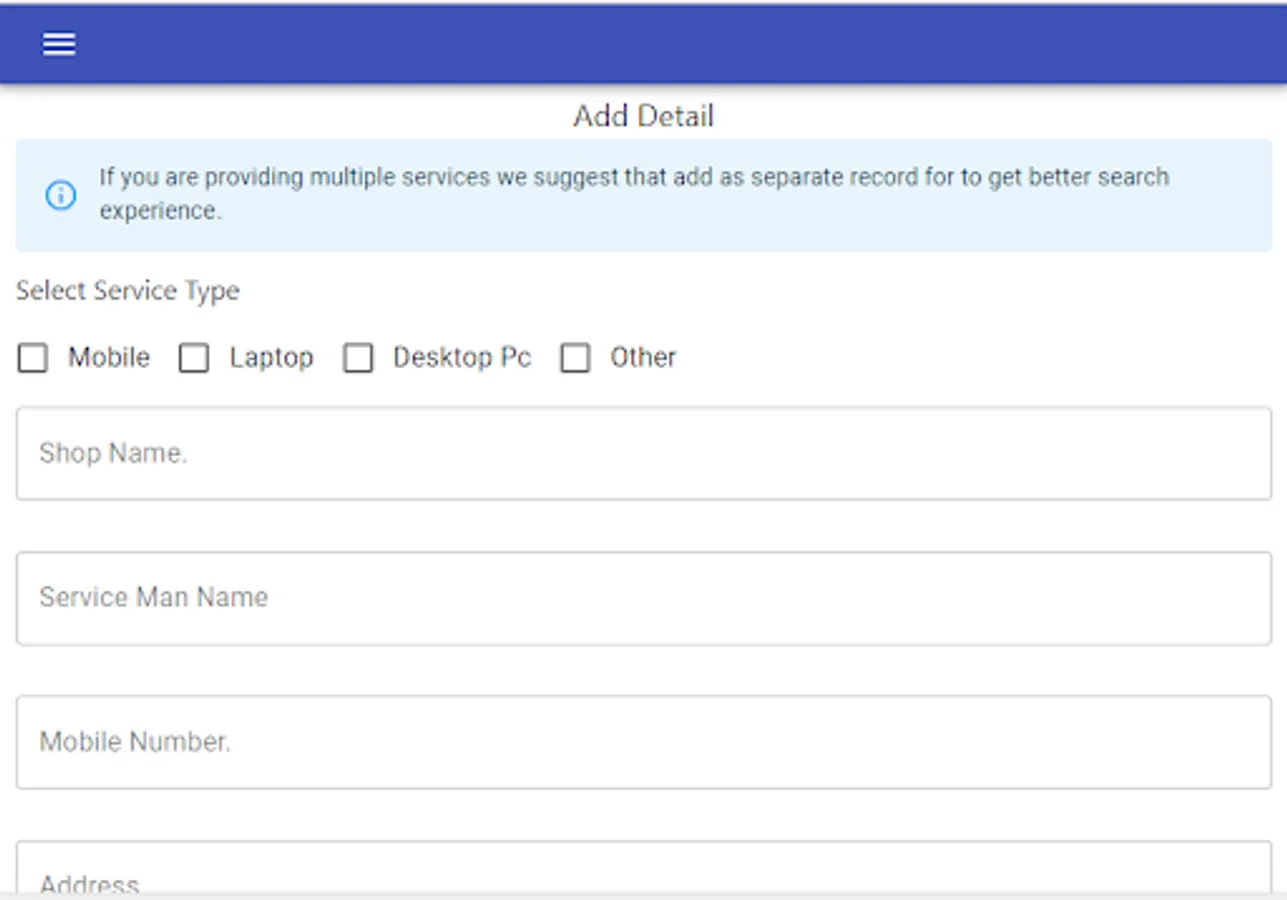Enable the Laptop checkbox
The height and width of the screenshot is (900, 1287).
click(194, 358)
